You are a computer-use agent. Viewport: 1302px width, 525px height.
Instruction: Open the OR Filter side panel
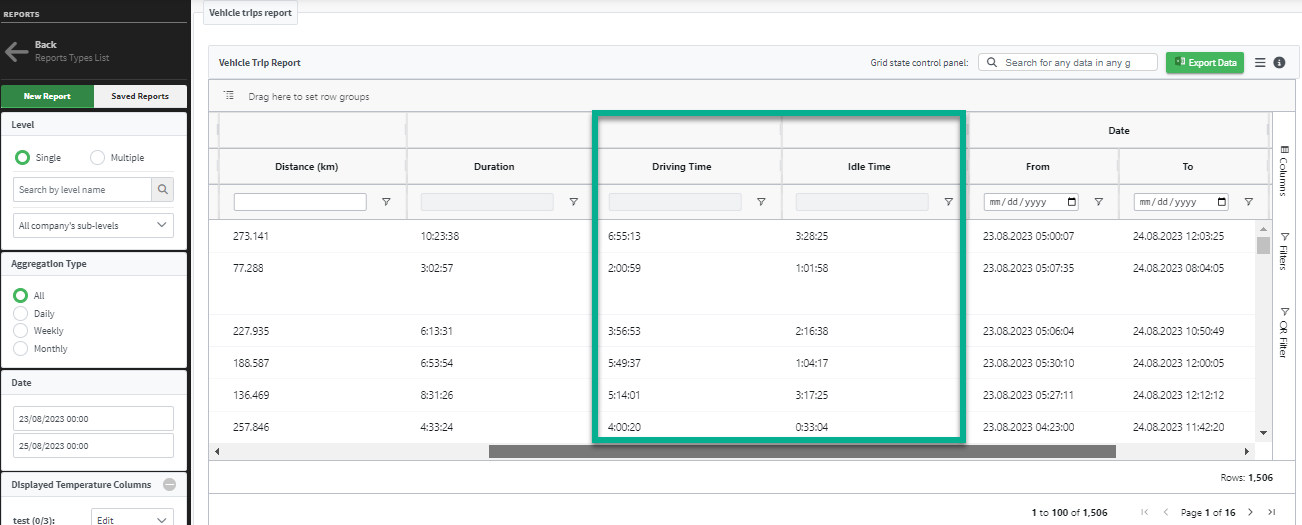point(1284,333)
